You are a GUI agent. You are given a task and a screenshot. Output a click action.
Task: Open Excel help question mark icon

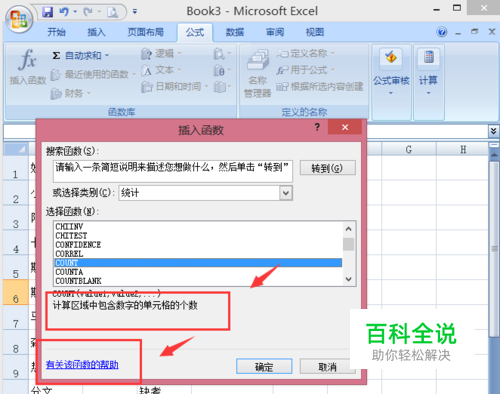pyautogui.click(x=442, y=32)
